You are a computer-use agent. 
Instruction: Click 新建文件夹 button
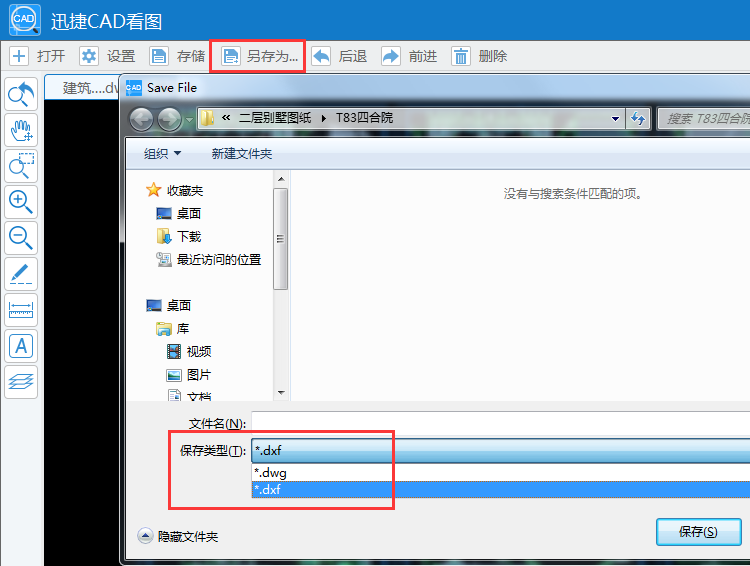coord(242,154)
